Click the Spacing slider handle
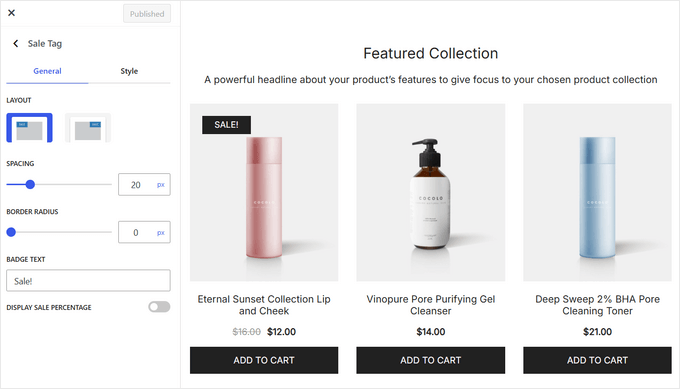Image resolution: width=680 pixels, height=389 pixels. pyautogui.click(x=30, y=184)
